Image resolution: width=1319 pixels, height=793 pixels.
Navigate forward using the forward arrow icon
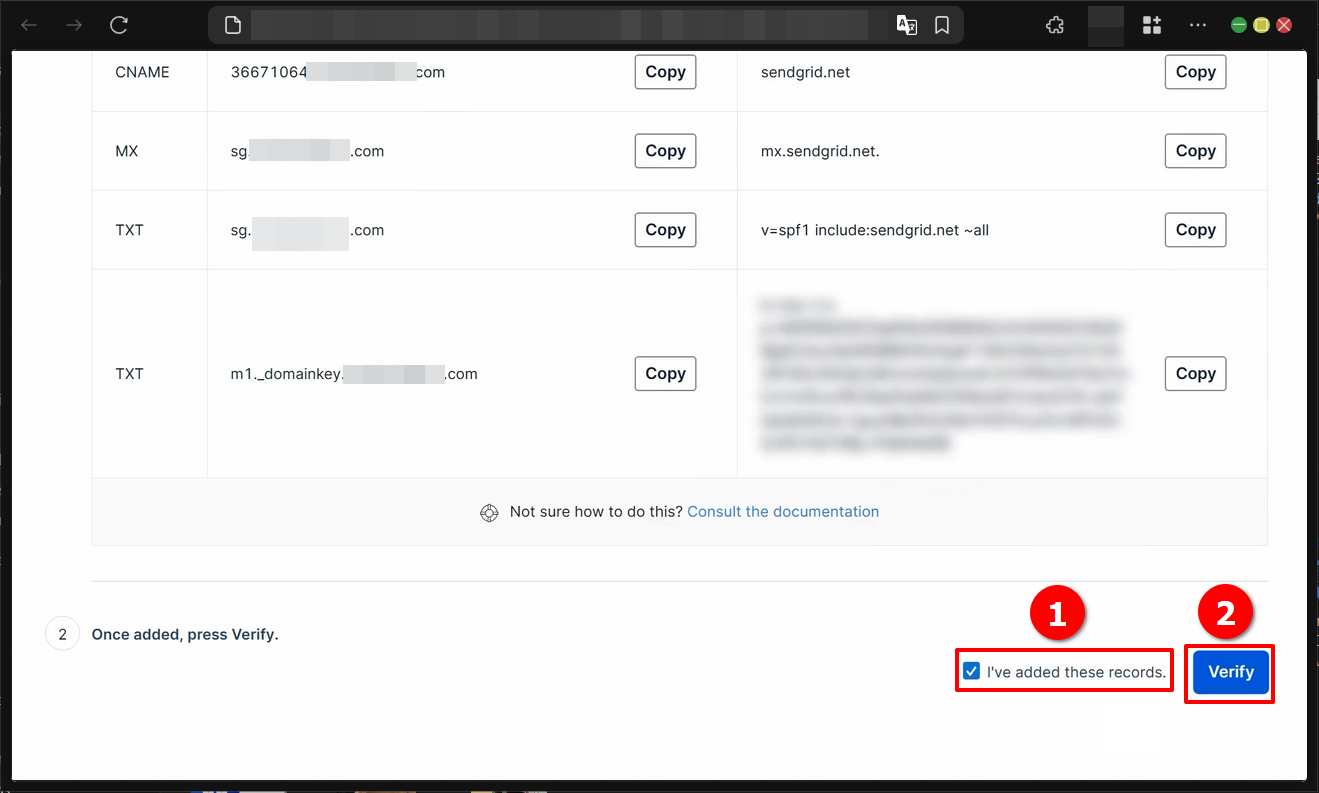tap(72, 25)
